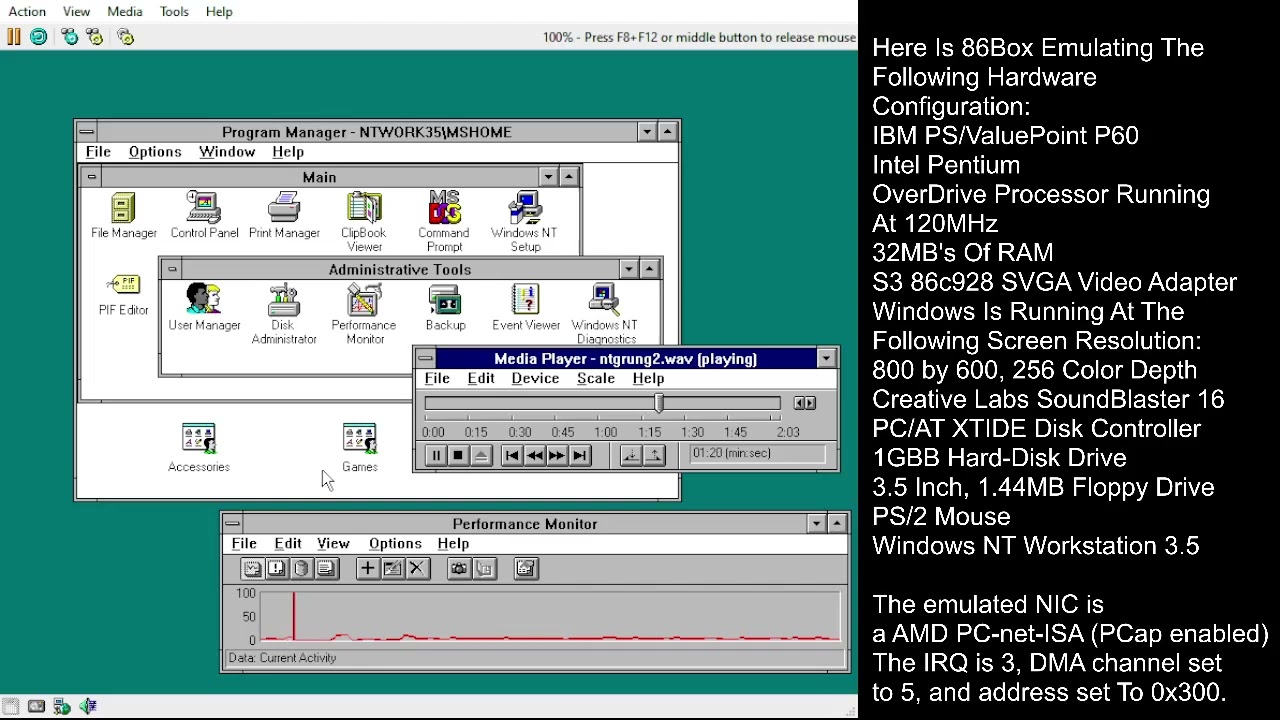View Log button in Performance Monitor toolbar
Image resolution: width=1280 pixels, height=720 pixels.
[x=301, y=569]
